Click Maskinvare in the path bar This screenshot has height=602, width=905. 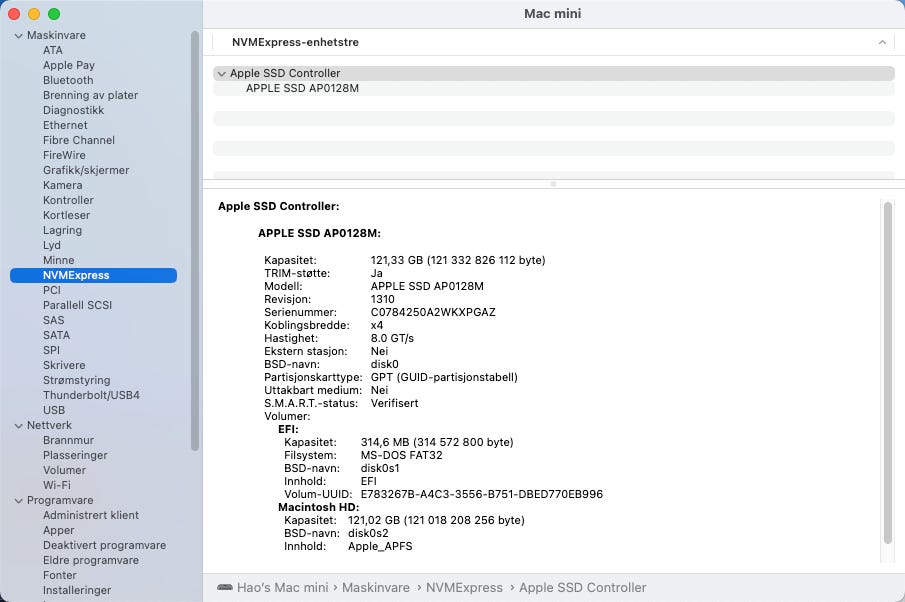pos(376,588)
